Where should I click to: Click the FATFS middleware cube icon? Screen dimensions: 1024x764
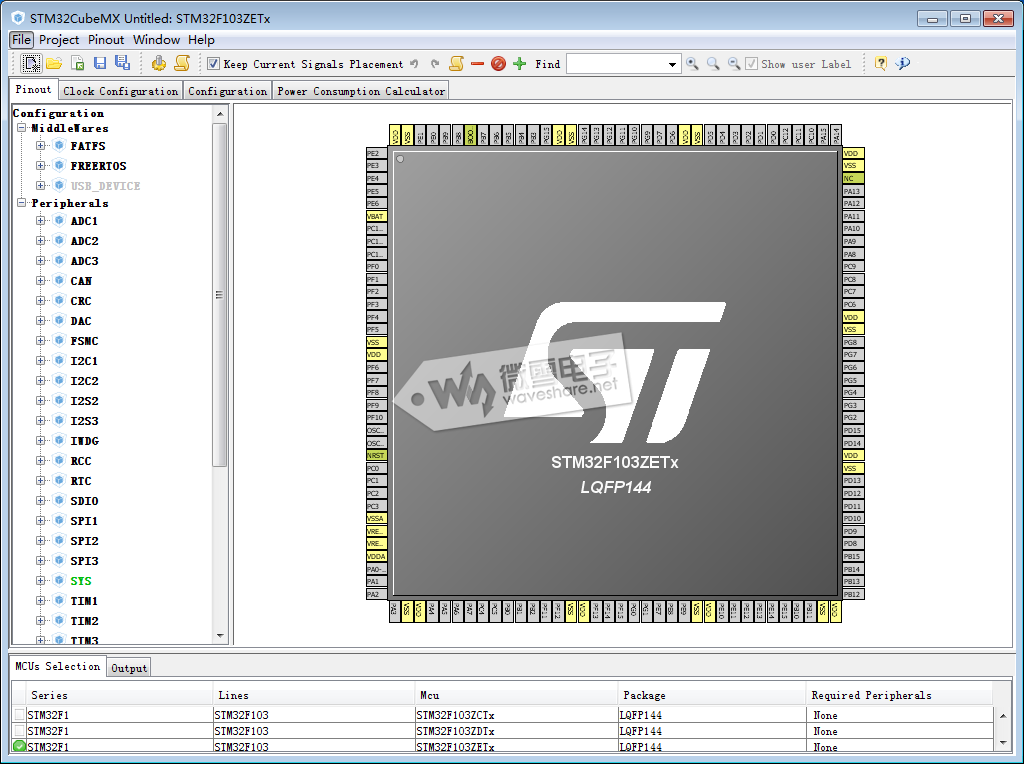point(59,145)
